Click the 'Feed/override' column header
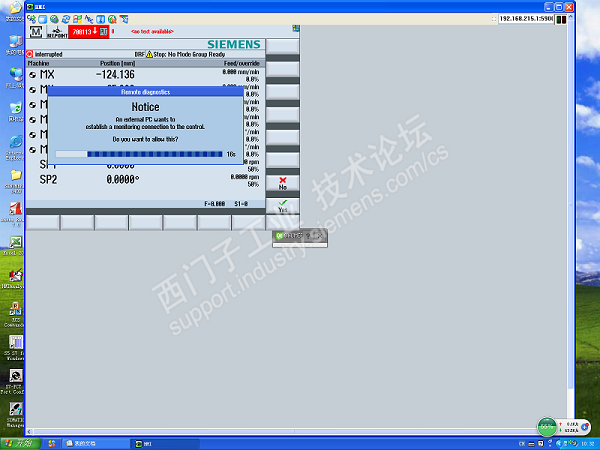Image resolution: width=600 pixels, height=450 pixels. [x=242, y=63]
